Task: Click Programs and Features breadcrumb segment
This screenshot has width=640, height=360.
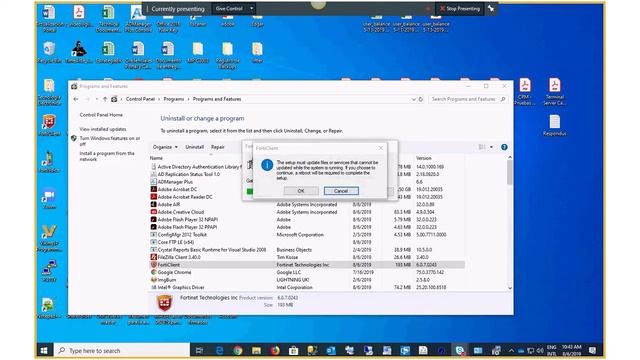Action: click(x=217, y=99)
